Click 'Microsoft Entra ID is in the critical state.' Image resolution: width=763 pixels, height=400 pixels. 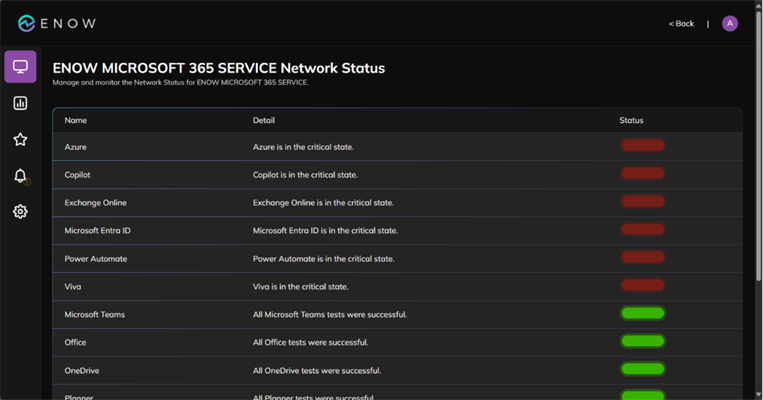325,231
